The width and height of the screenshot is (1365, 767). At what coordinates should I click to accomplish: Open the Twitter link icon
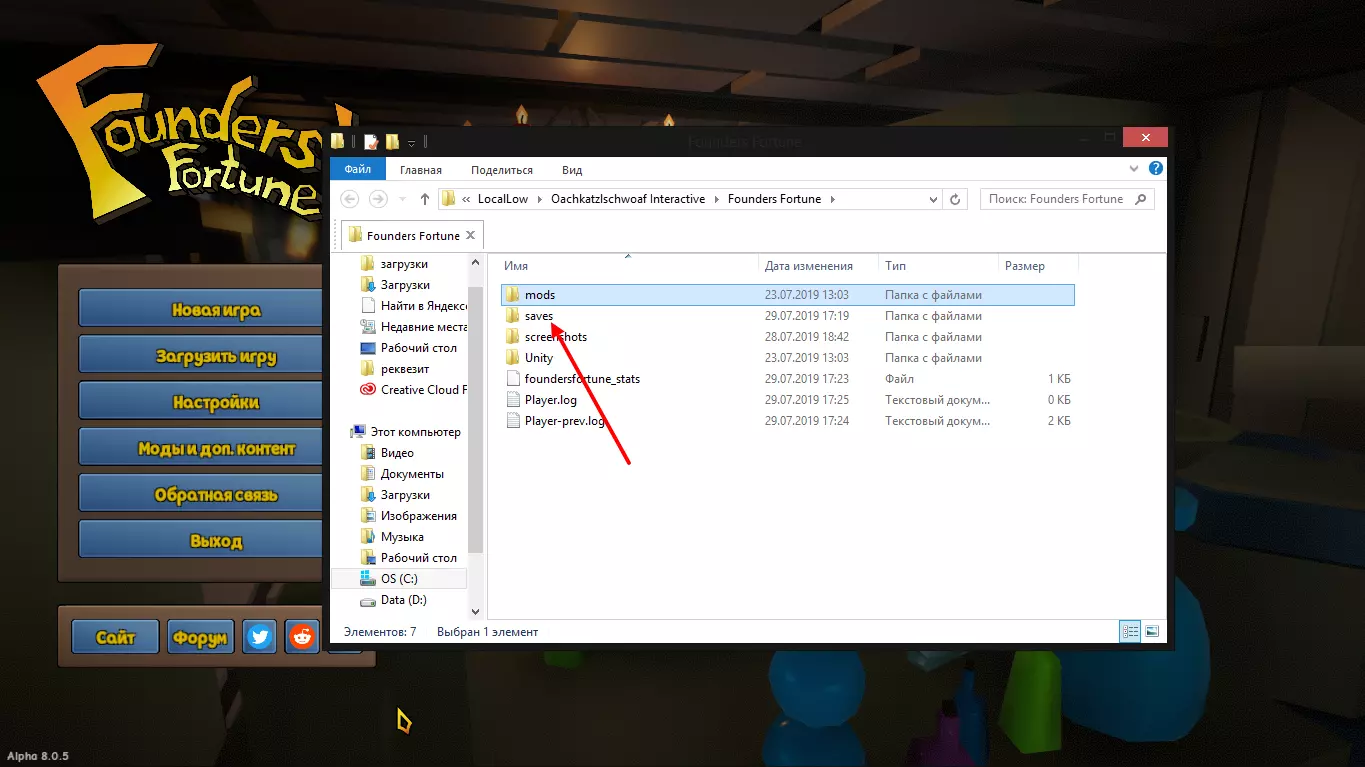(261, 636)
